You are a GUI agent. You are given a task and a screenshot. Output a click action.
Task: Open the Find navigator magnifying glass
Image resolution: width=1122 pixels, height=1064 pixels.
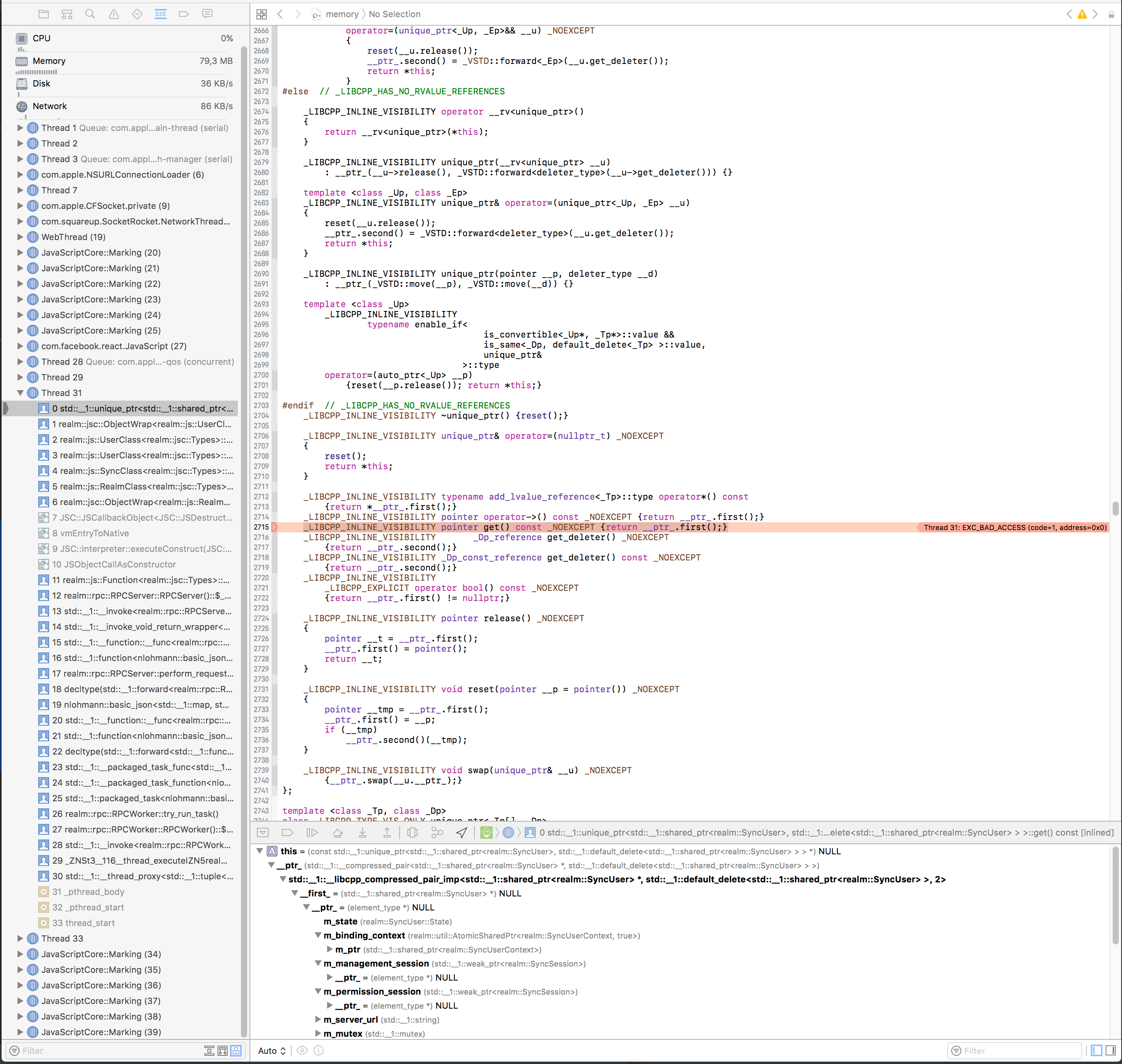(x=90, y=14)
